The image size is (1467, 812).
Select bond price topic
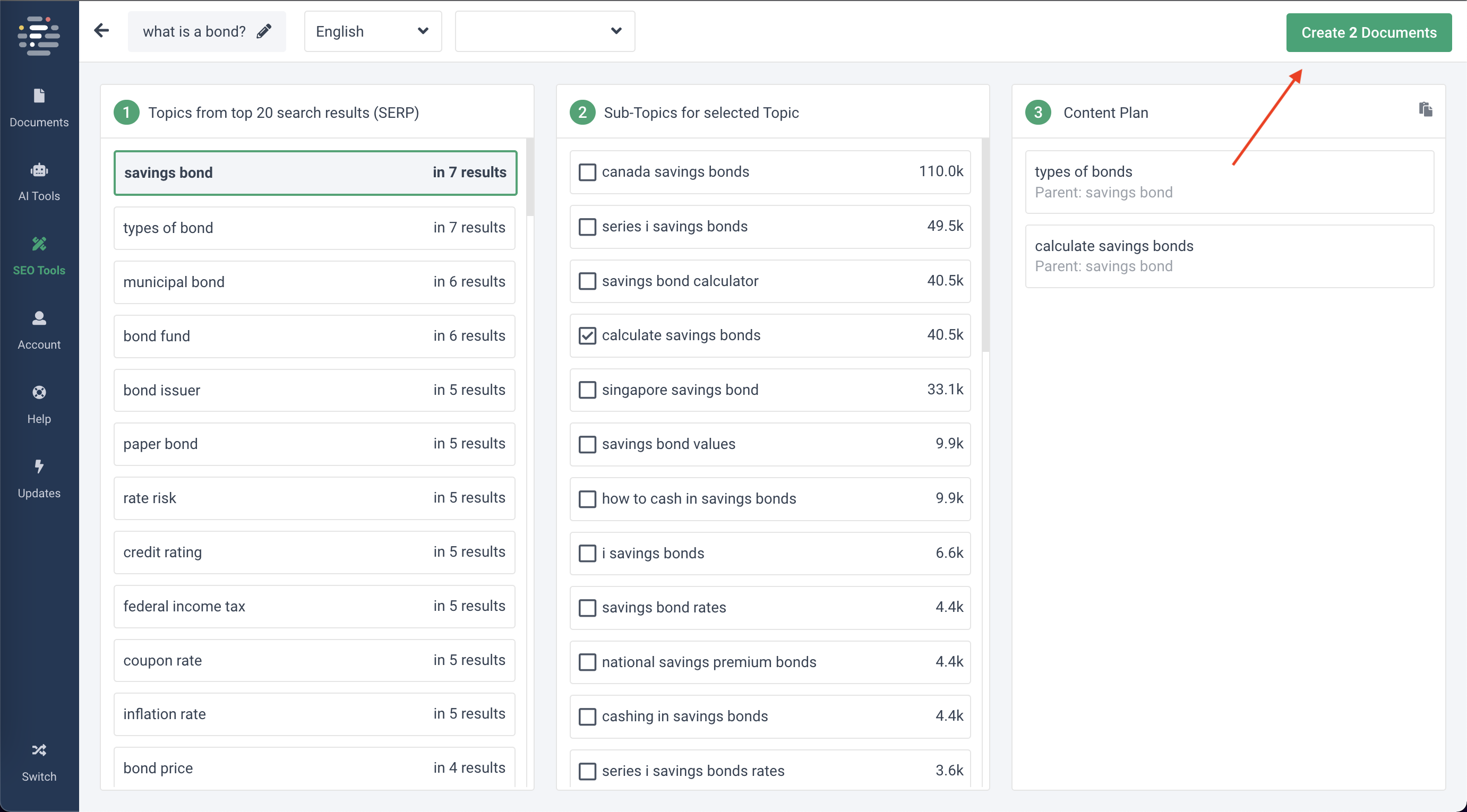tap(314, 767)
